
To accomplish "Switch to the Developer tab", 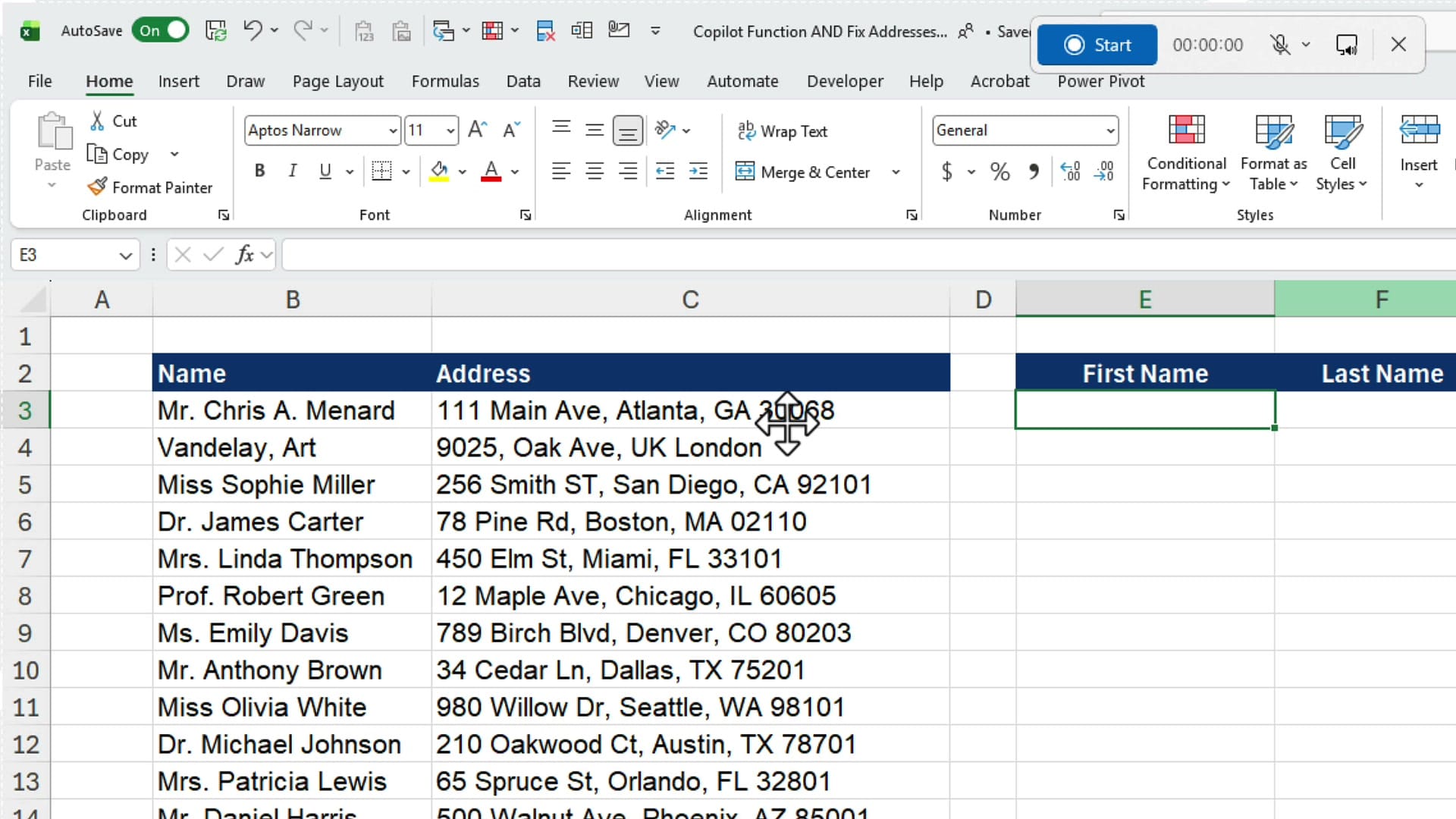I will click(x=845, y=81).
